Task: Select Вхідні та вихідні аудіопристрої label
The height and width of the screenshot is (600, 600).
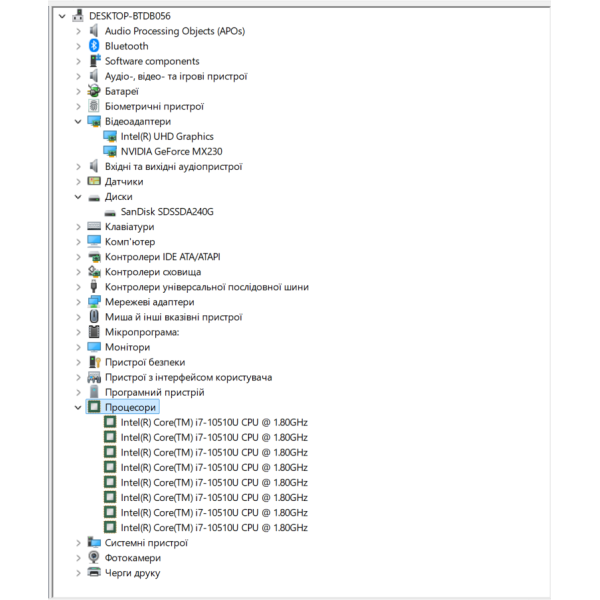Action: pos(174,166)
